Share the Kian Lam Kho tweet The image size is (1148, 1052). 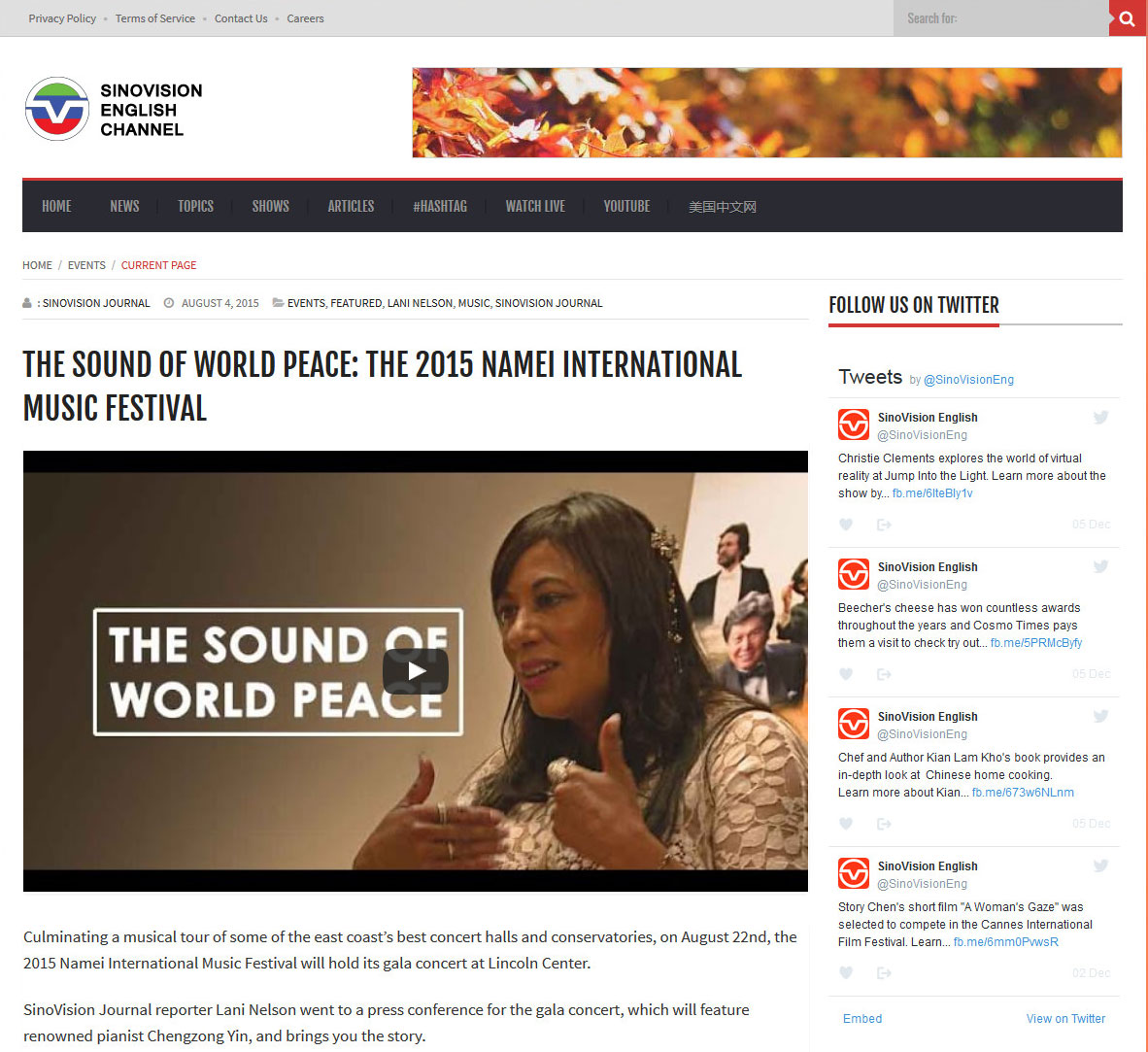point(884,824)
